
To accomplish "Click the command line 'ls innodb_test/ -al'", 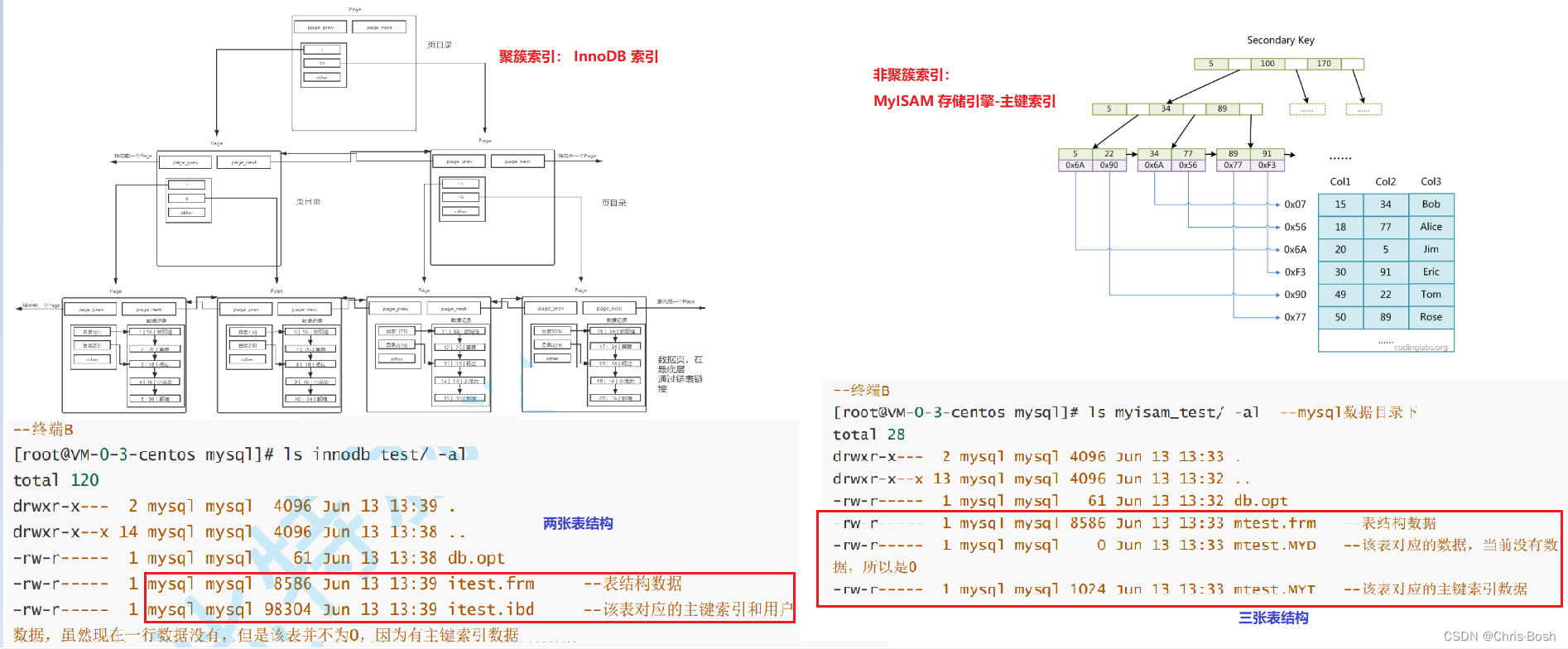I will pyautogui.click(x=375, y=454).
